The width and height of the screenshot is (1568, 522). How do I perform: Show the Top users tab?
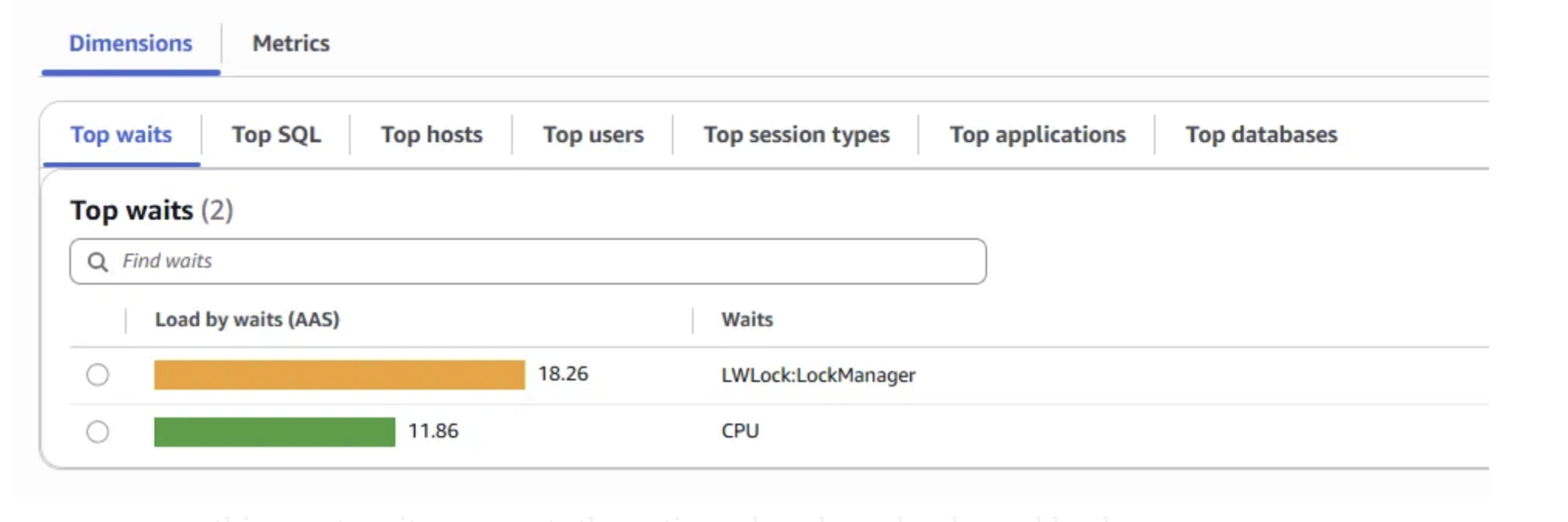593,135
